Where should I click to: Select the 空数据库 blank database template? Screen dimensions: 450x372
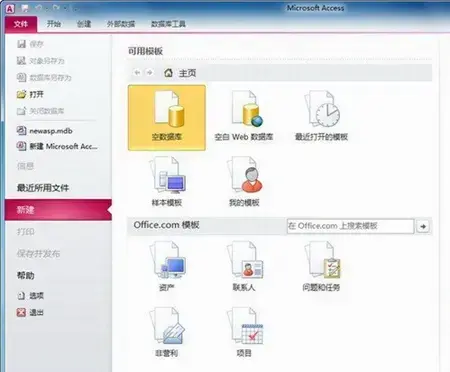click(x=167, y=118)
